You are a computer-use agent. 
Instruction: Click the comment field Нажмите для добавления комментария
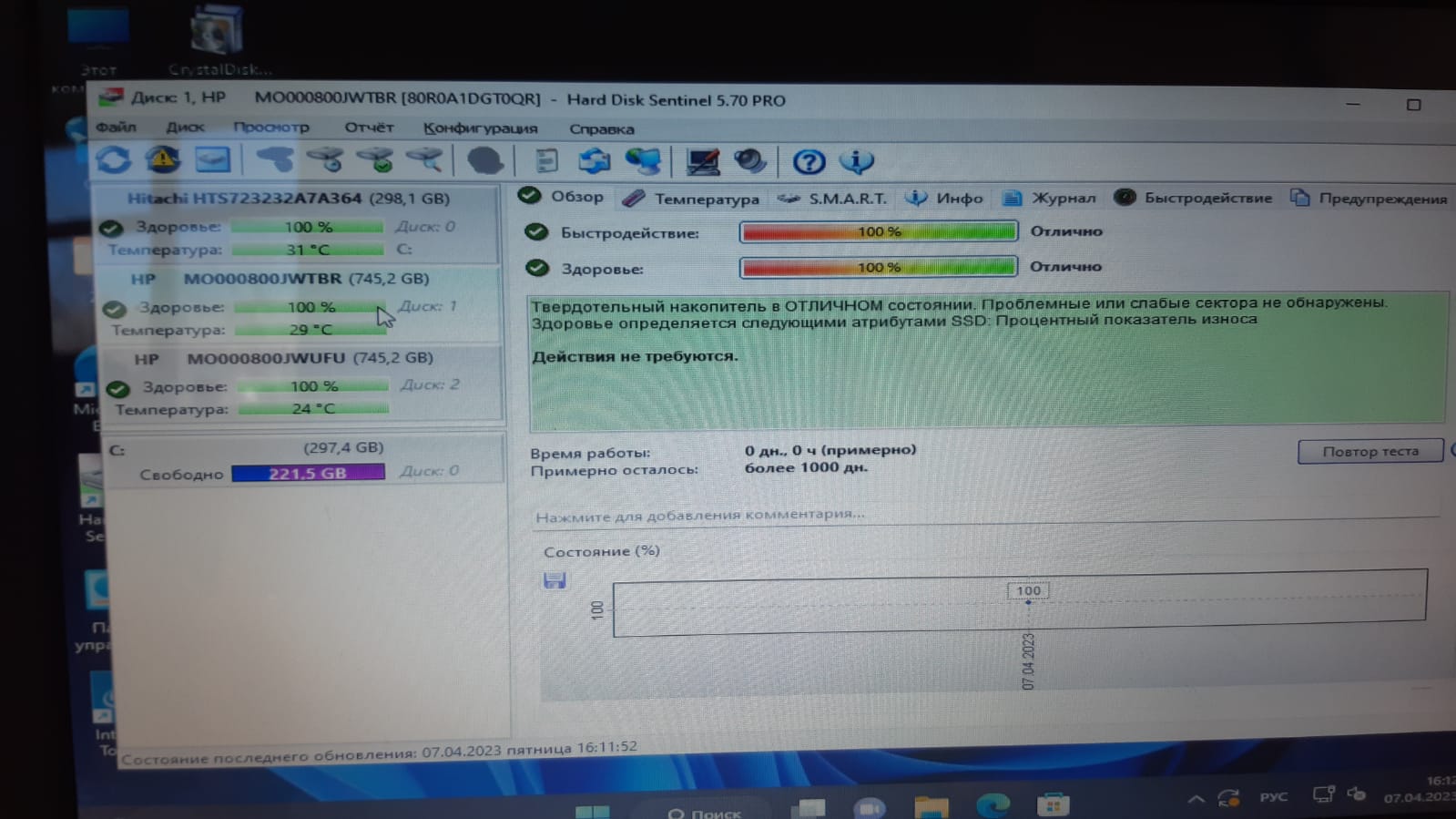986,515
